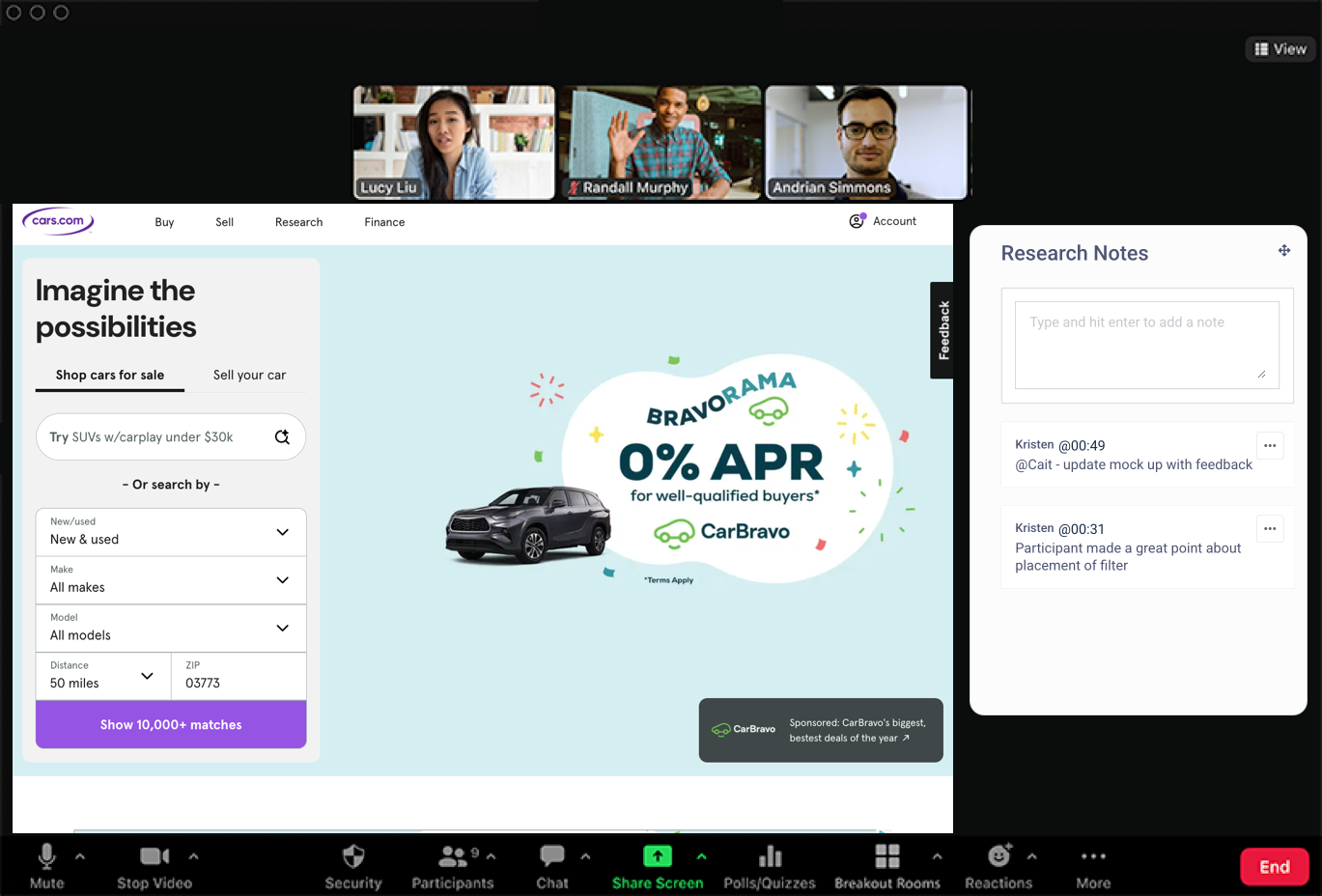The width and height of the screenshot is (1322, 896).
Task: Expand Chat options arrow
Action: click(x=585, y=856)
